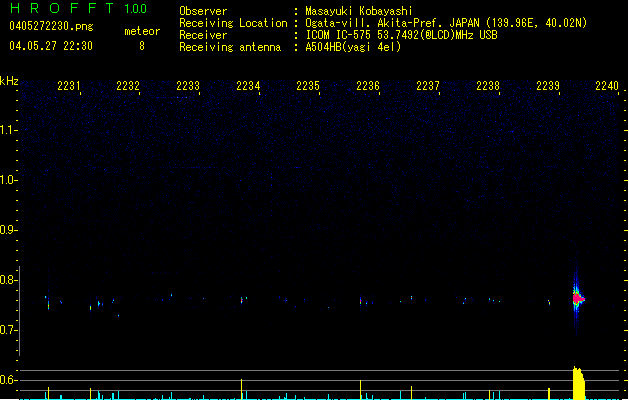Click the Observer label

pyautogui.click(x=203, y=11)
